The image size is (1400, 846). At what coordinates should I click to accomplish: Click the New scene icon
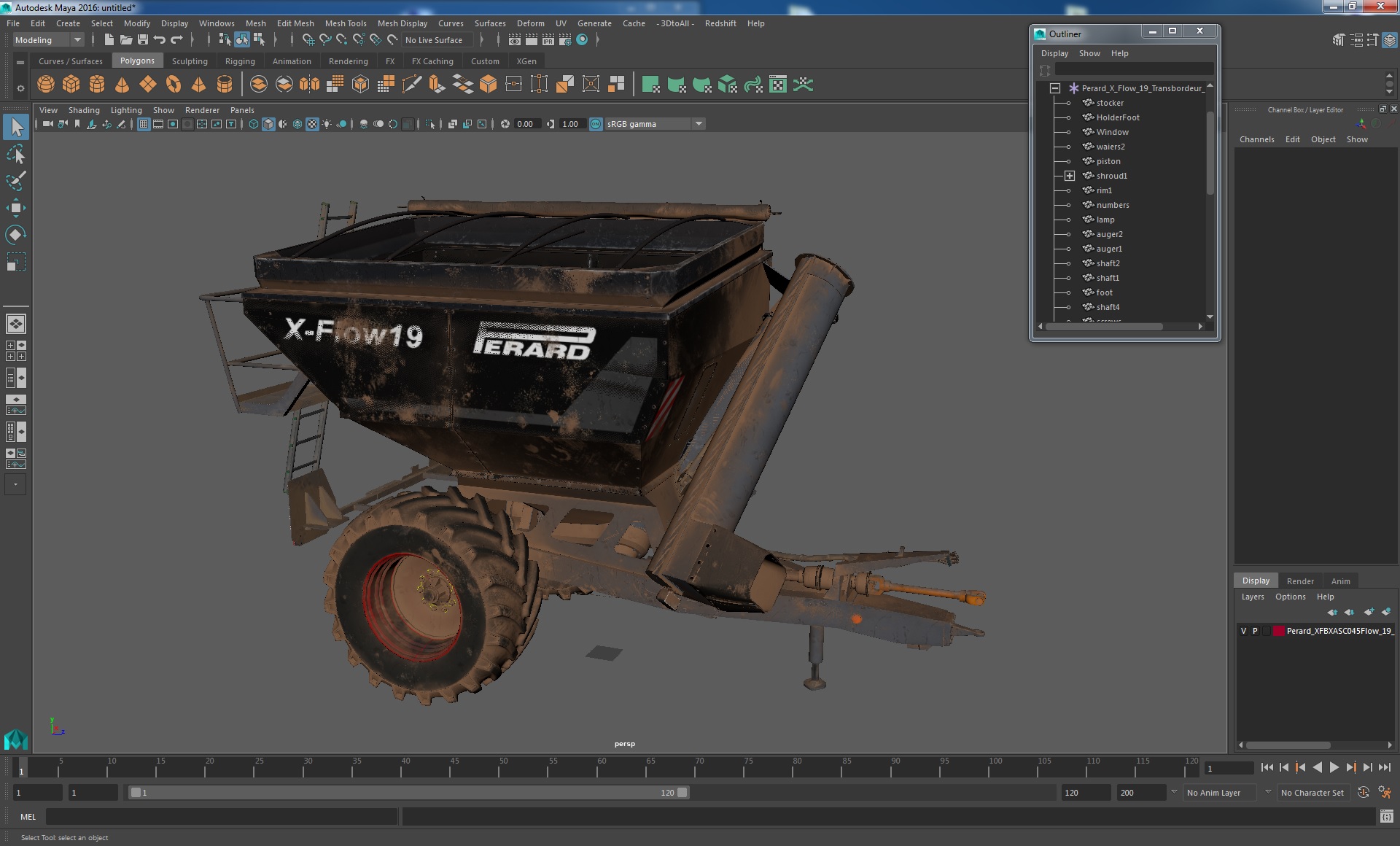pyautogui.click(x=109, y=40)
